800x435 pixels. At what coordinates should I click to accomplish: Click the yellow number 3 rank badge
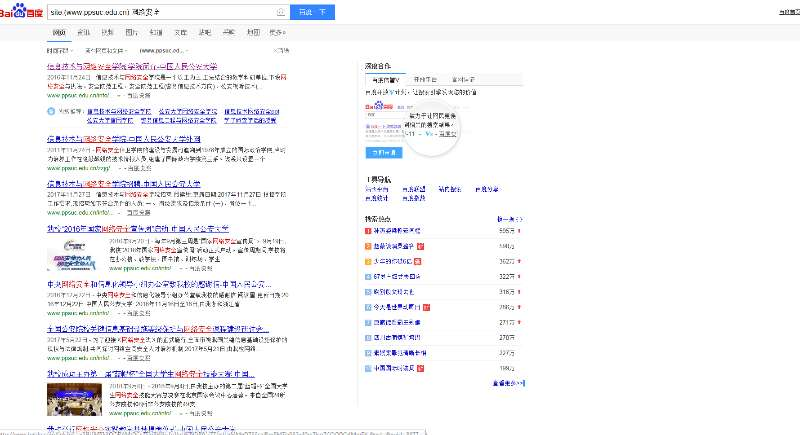coord(368,262)
